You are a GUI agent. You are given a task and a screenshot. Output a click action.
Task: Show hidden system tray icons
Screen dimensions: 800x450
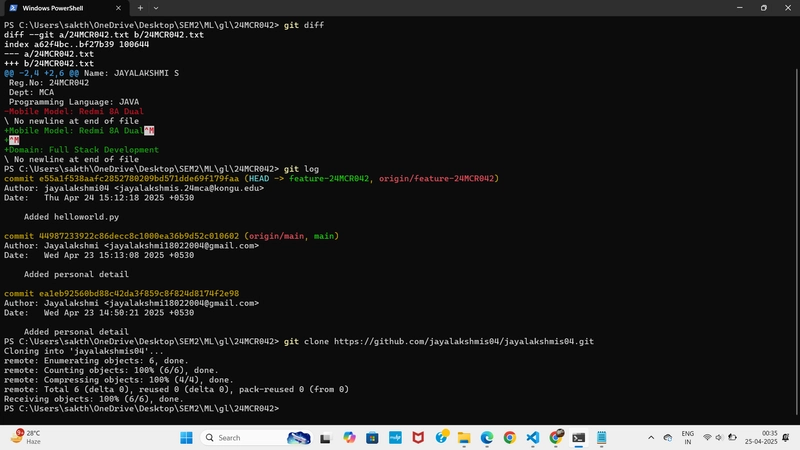click(651, 438)
